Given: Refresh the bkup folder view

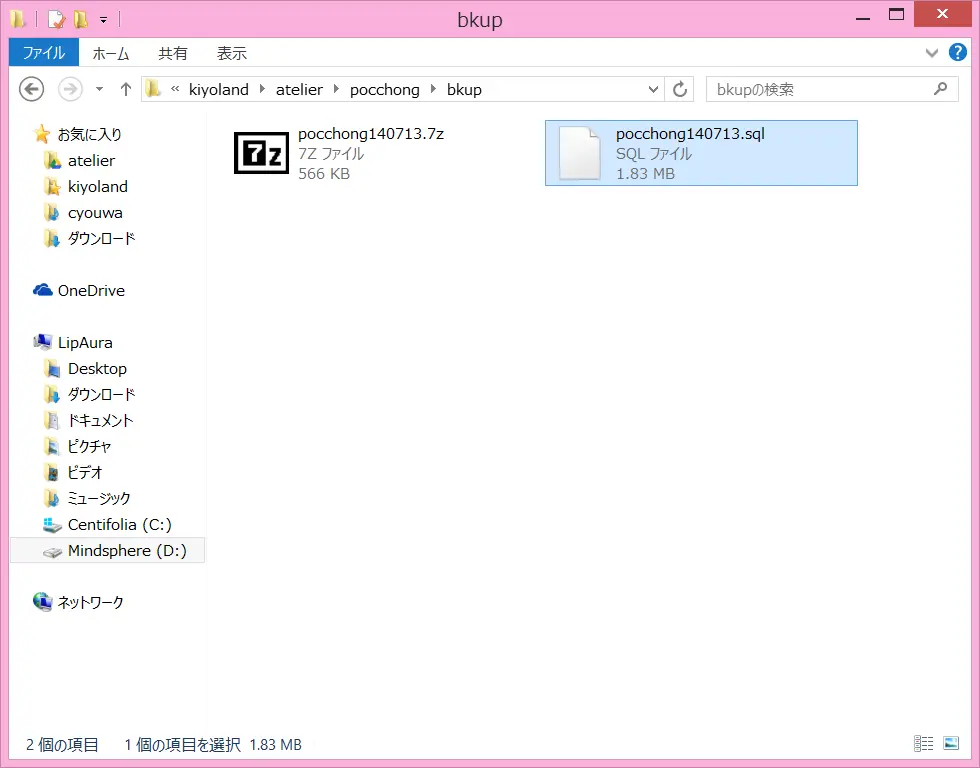Looking at the screenshot, I should [x=680, y=89].
